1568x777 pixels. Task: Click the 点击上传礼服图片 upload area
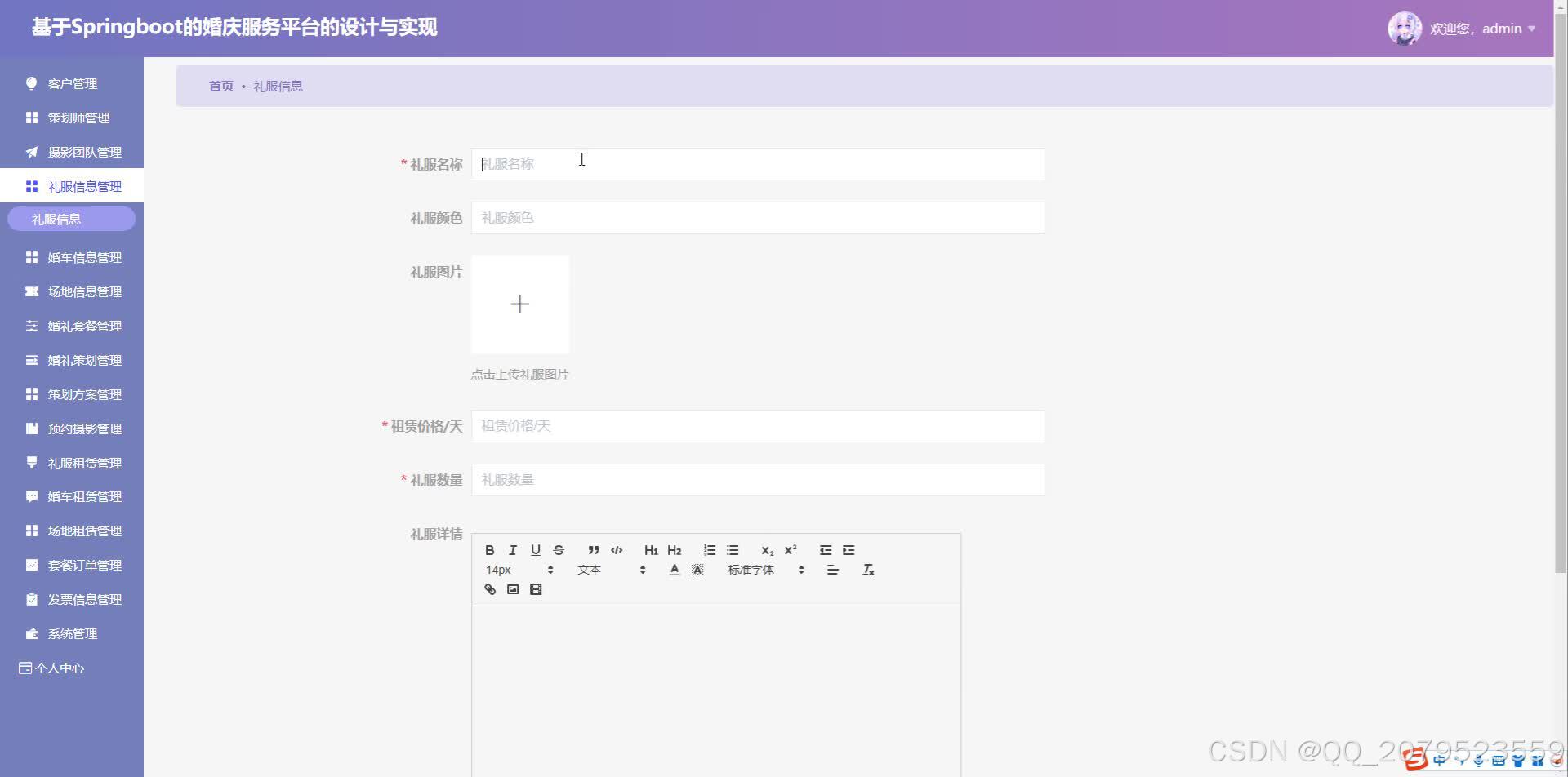tap(519, 304)
